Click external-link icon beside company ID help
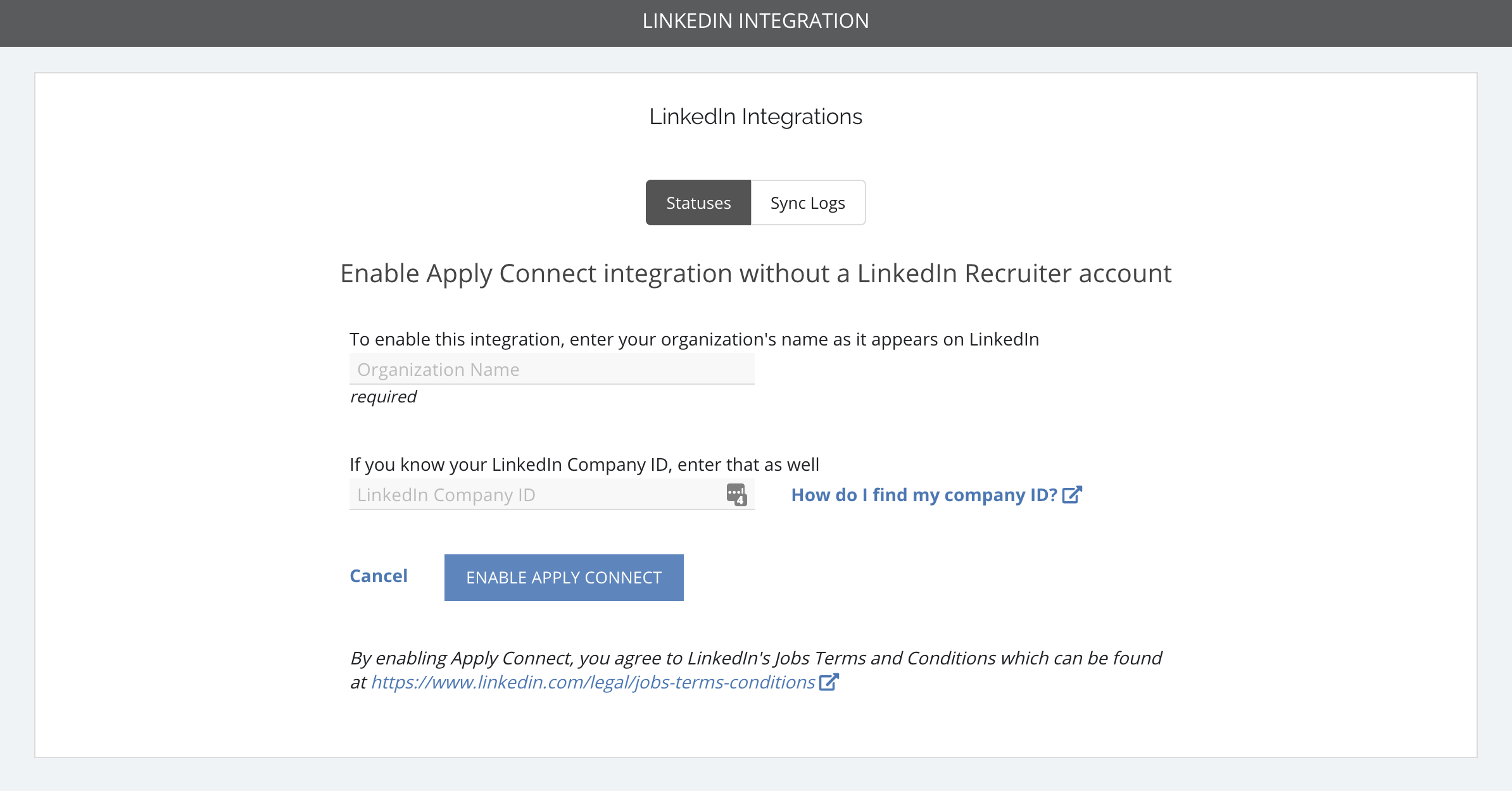Image resolution: width=1512 pixels, height=791 pixels. [1072, 495]
